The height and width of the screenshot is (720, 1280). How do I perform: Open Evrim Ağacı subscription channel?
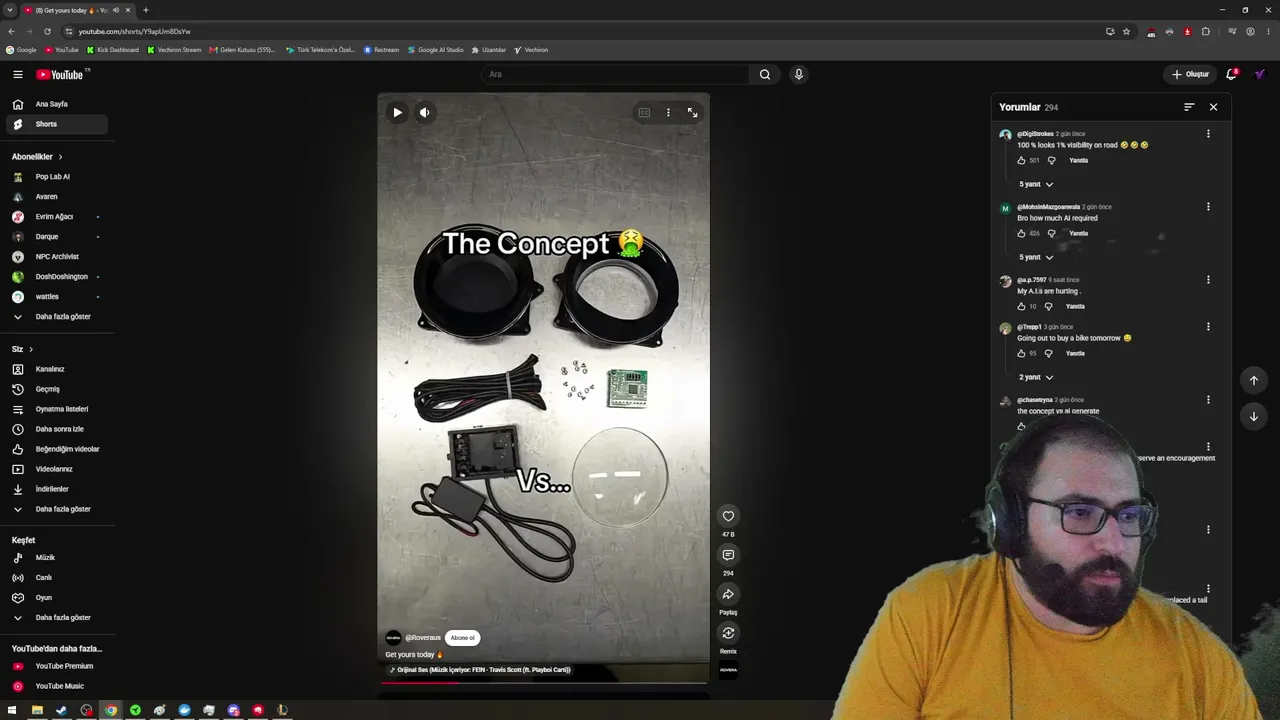coord(58,217)
